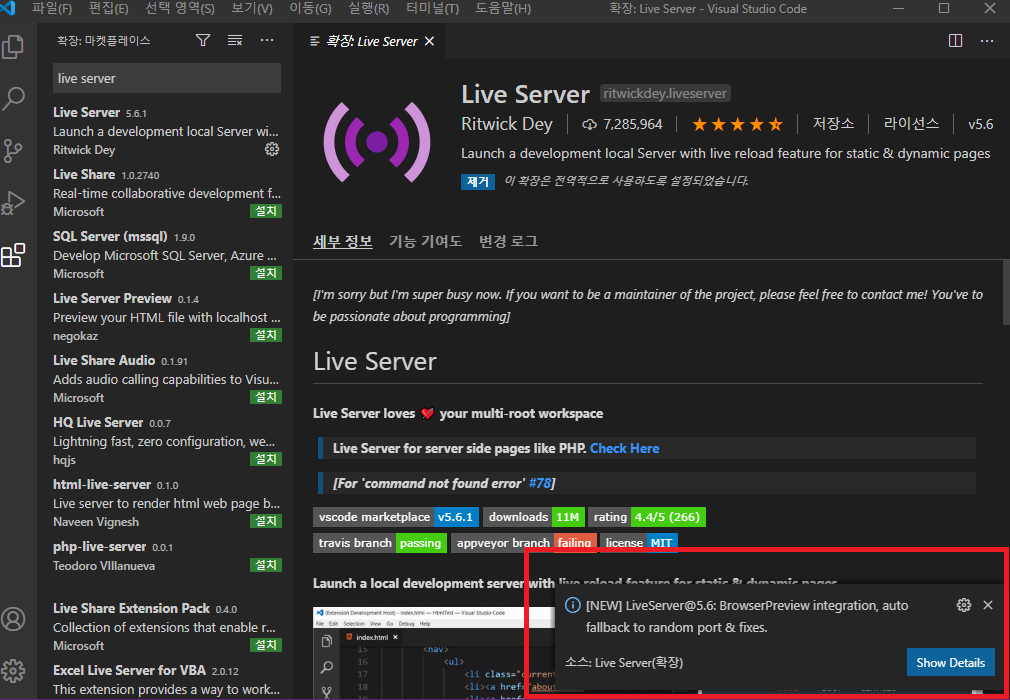Screen dimensions: 1010x700
Task: Click the 소스: Live Server(확장) text
Action: [624, 663]
